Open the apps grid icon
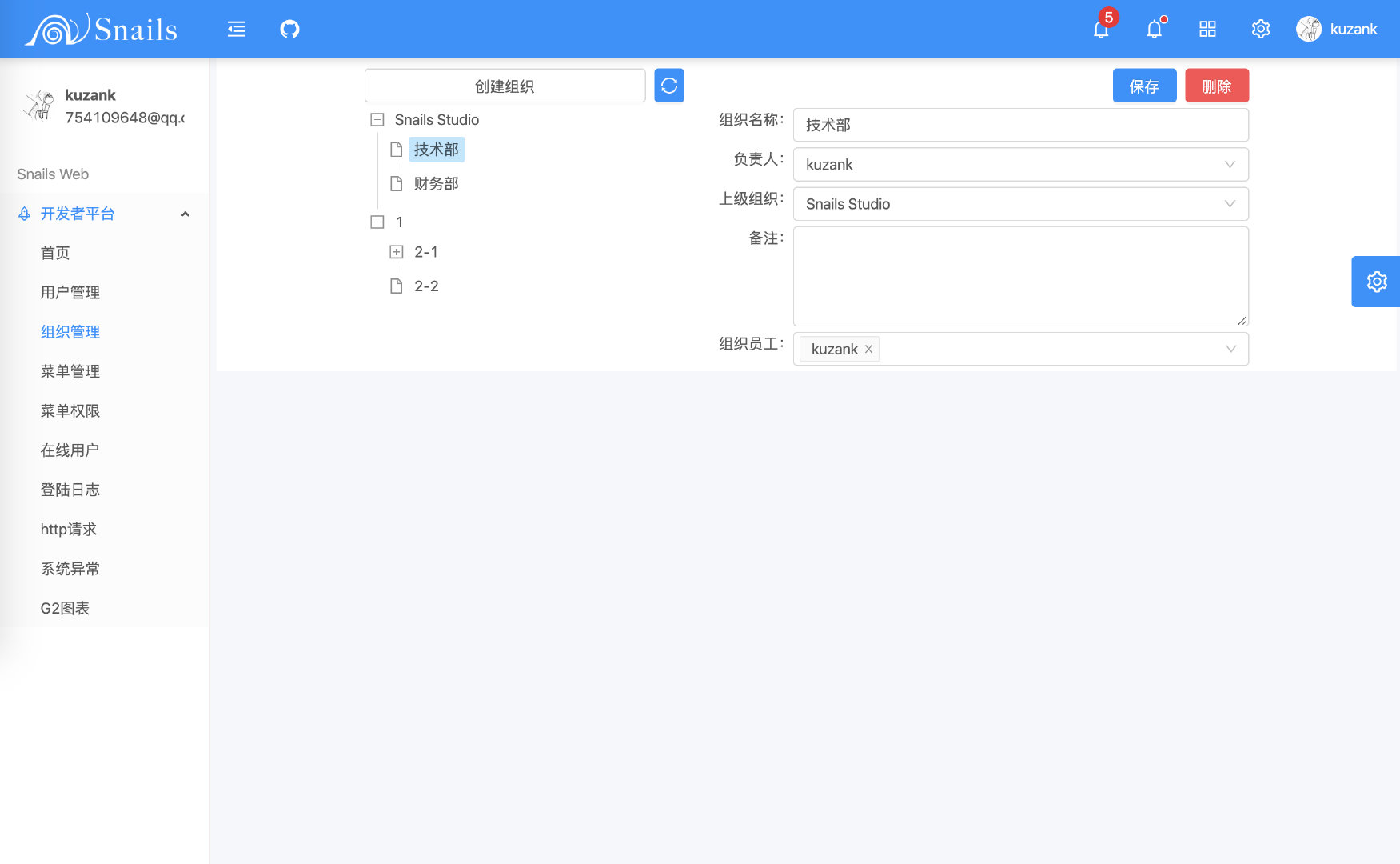 point(1207,30)
